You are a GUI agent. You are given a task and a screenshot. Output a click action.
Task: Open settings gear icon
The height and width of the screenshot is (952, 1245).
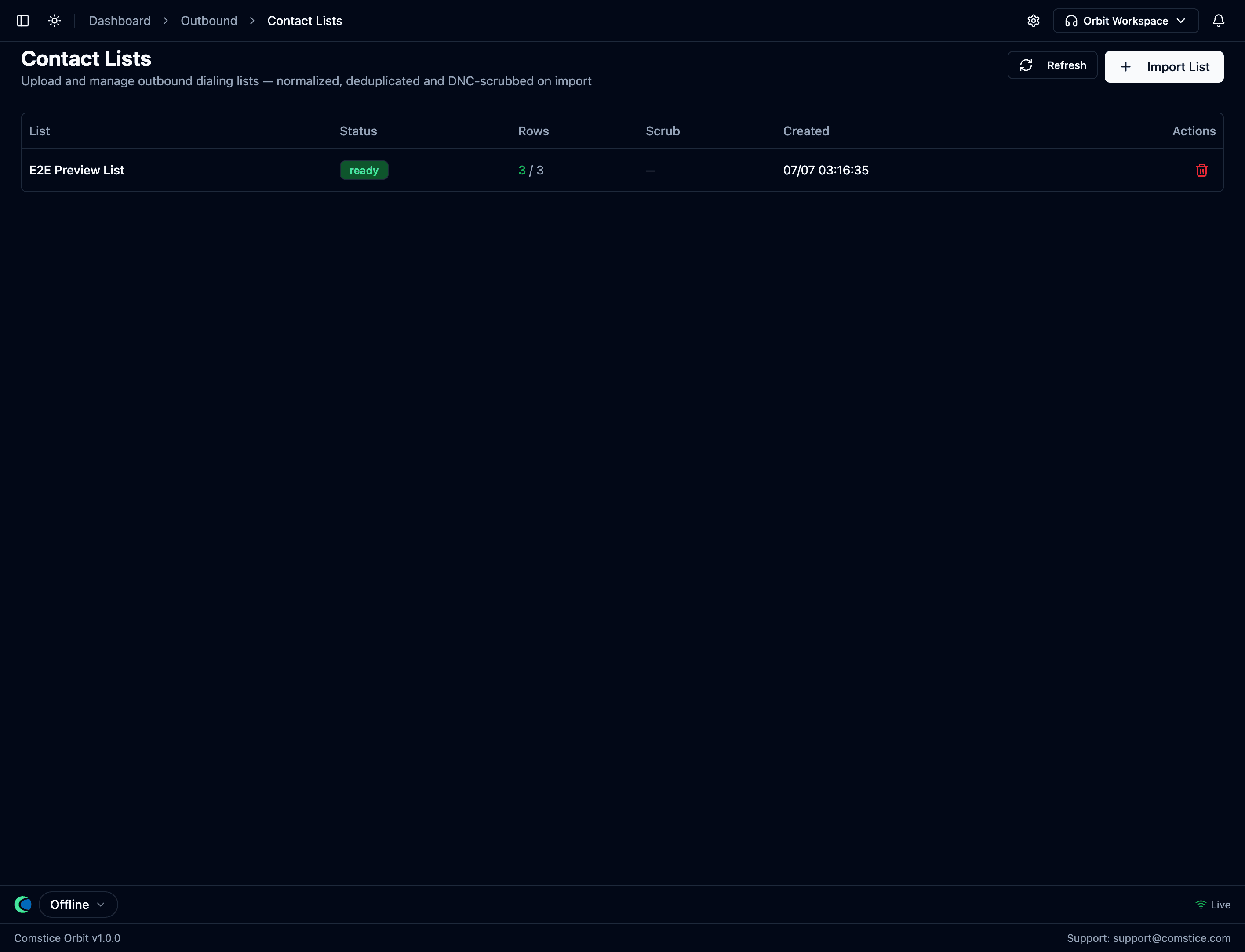1033,21
